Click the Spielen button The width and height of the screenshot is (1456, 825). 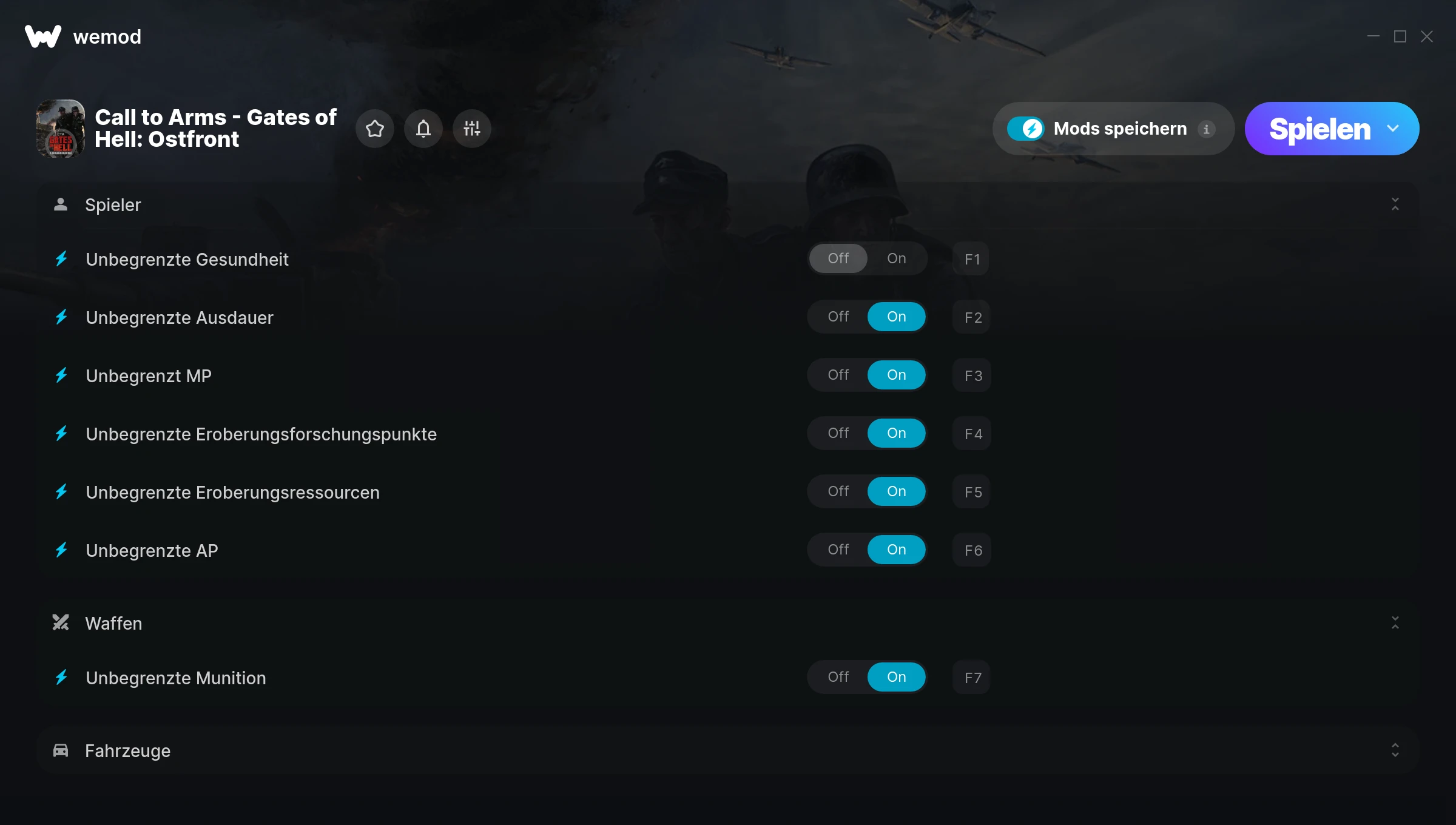(x=1319, y=129)
